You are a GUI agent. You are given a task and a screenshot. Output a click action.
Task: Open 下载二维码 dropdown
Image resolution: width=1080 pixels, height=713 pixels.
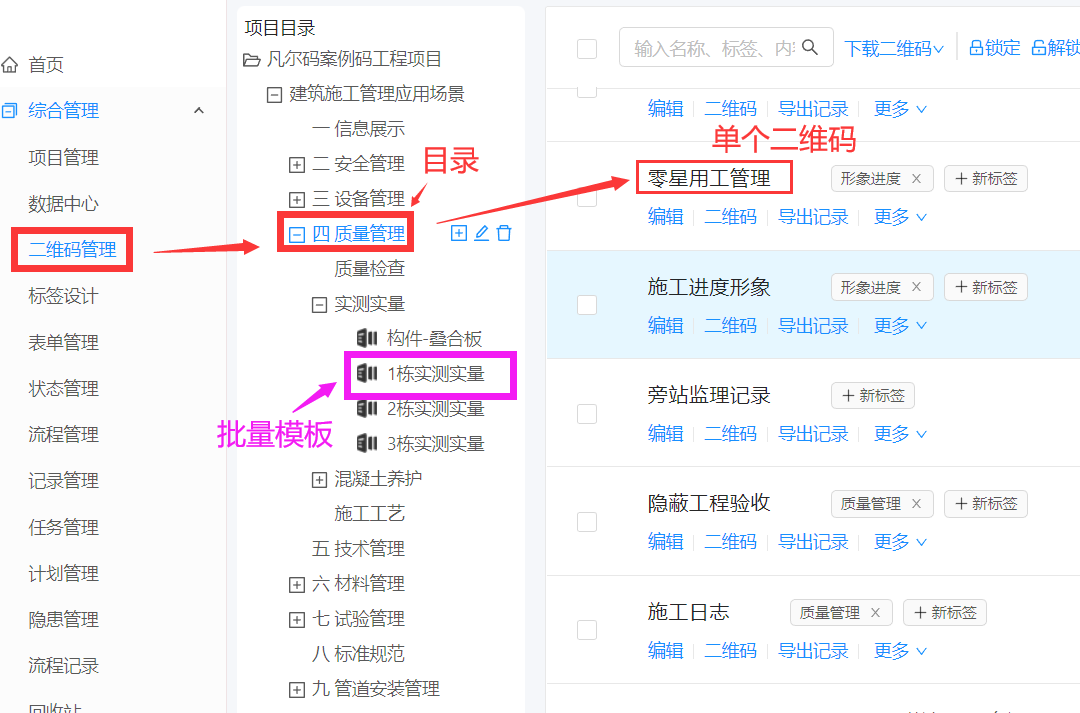(894, 48)
